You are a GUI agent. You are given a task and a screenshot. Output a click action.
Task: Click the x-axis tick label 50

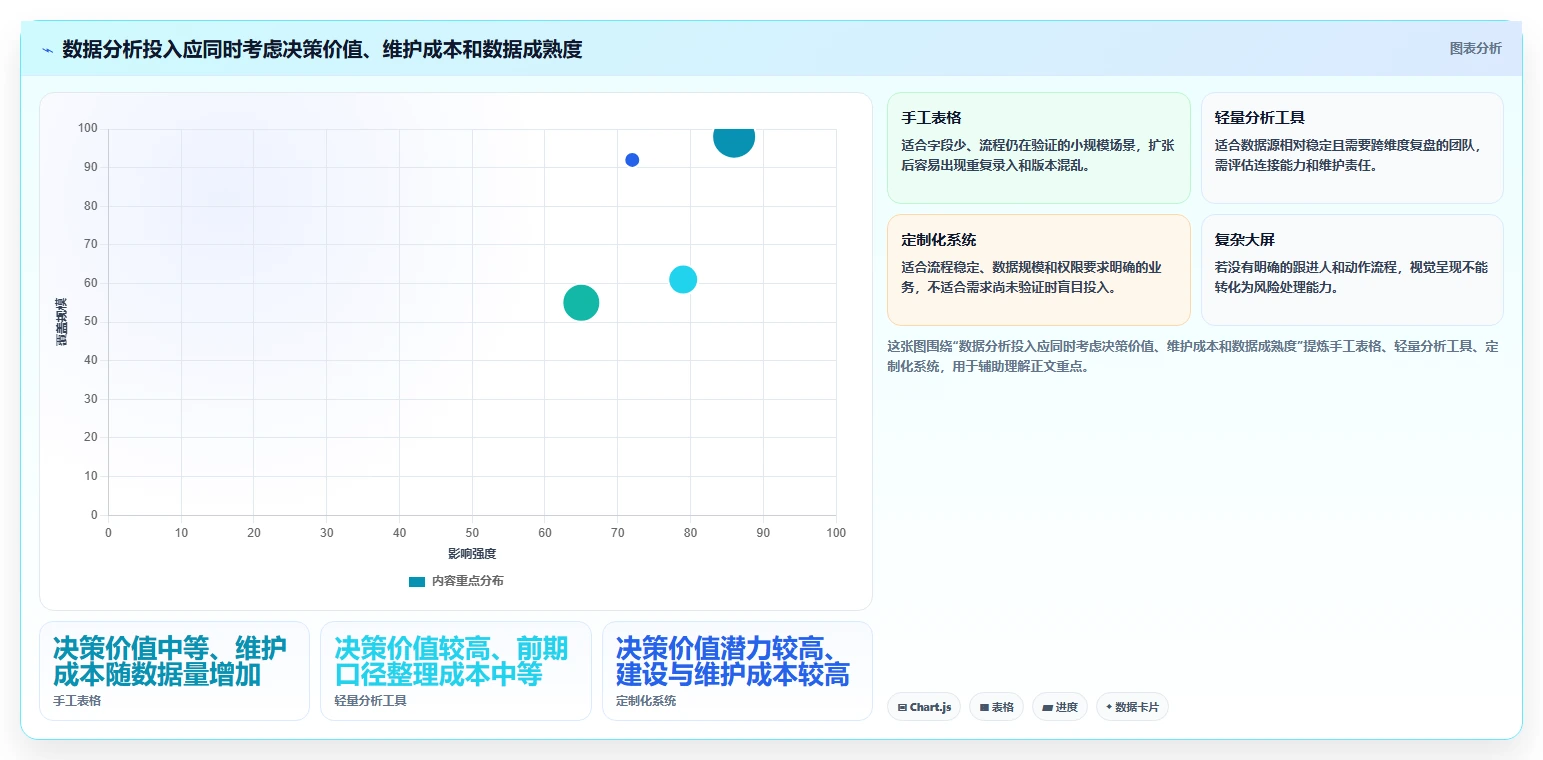(472, 533)
